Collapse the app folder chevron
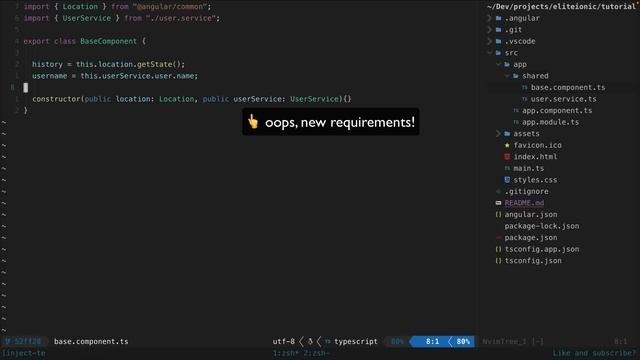Image resolution: width=640 pixels, height=360 pixels. pos(498,64)
